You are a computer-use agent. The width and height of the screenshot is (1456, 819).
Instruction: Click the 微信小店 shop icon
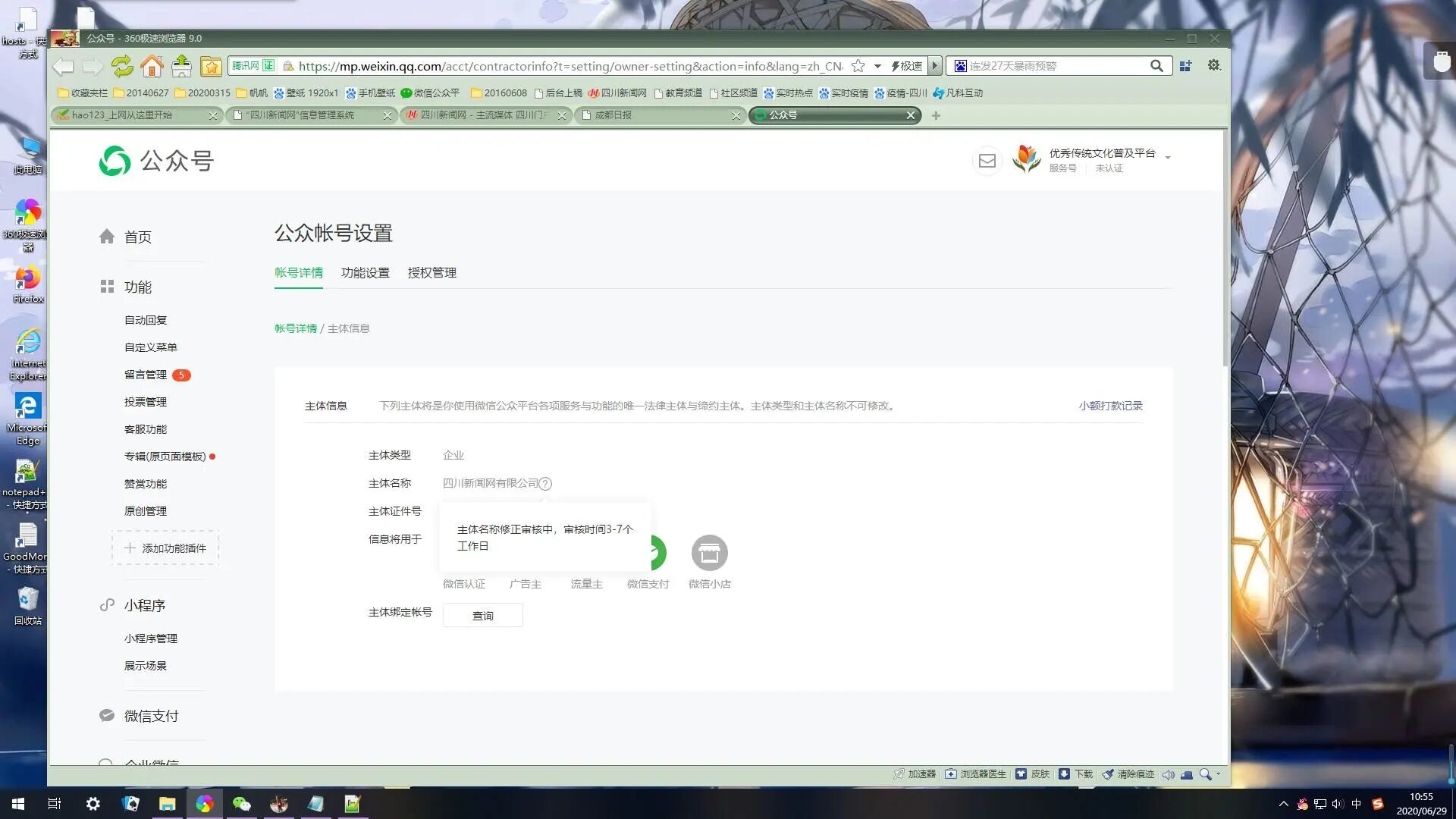click(x=709, y=554)
